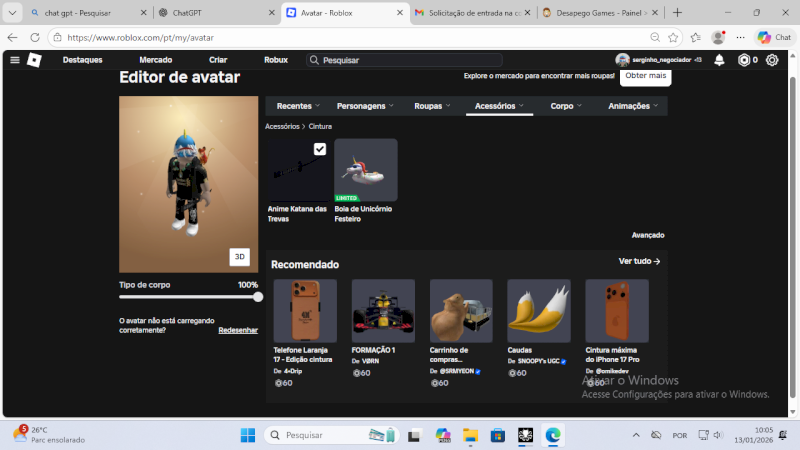
Task: Expand the Personagens dropdown
Action: point(365,106)
